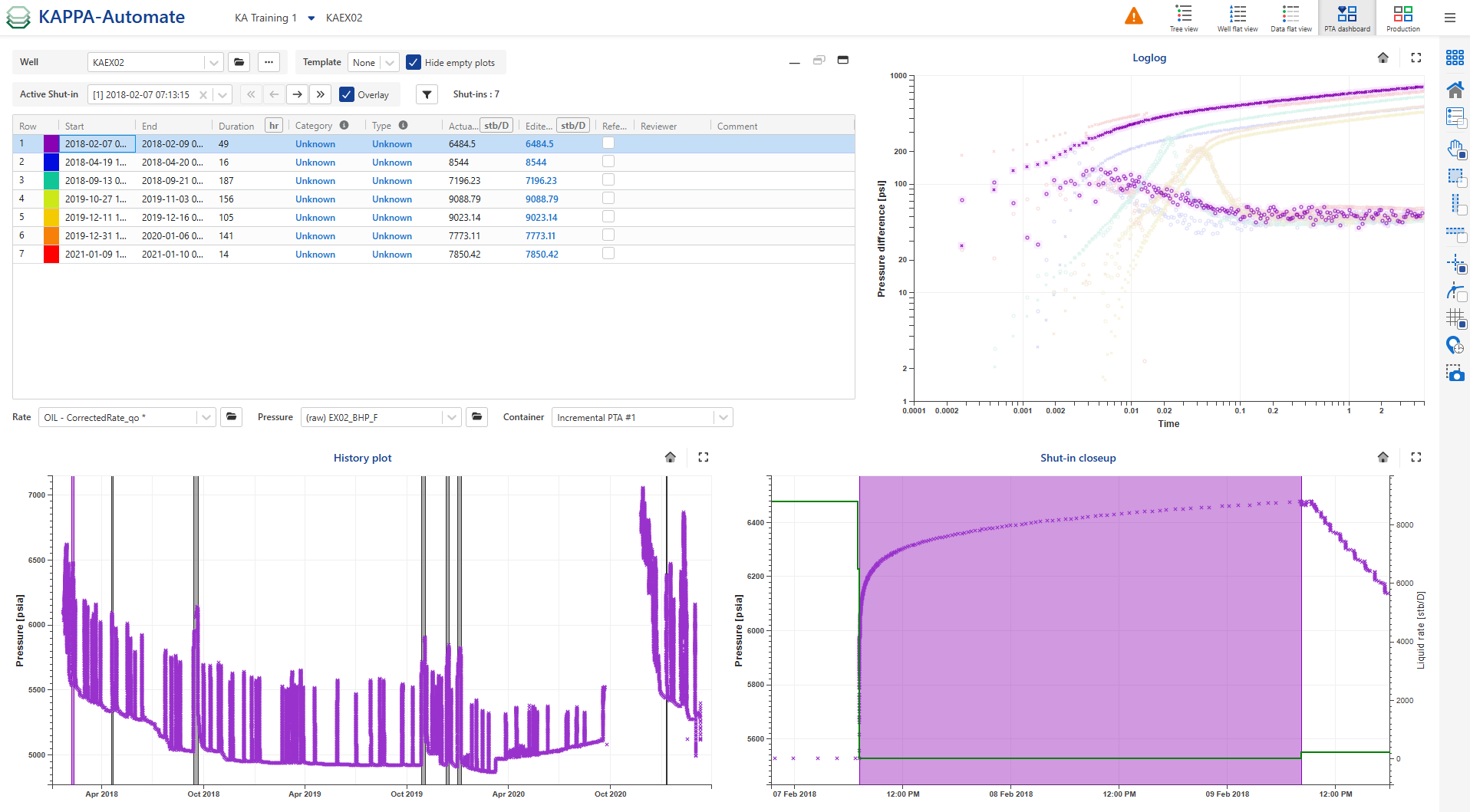Open the shut-in filter funnel icon

[x=427, y=94]
